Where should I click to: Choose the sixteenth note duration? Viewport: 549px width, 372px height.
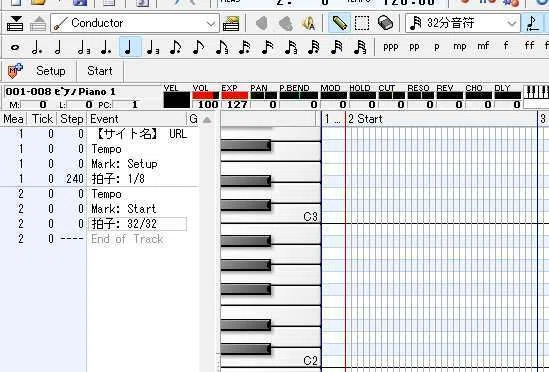coord(268,47)
